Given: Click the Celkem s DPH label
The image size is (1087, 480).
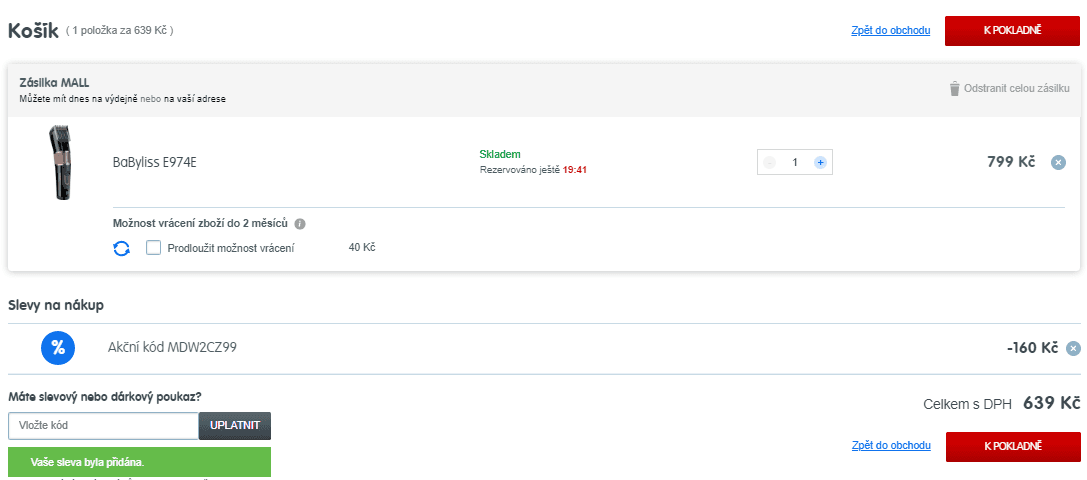Looking at the screenshot, I should pyautogui.click(x=967, y=404).
